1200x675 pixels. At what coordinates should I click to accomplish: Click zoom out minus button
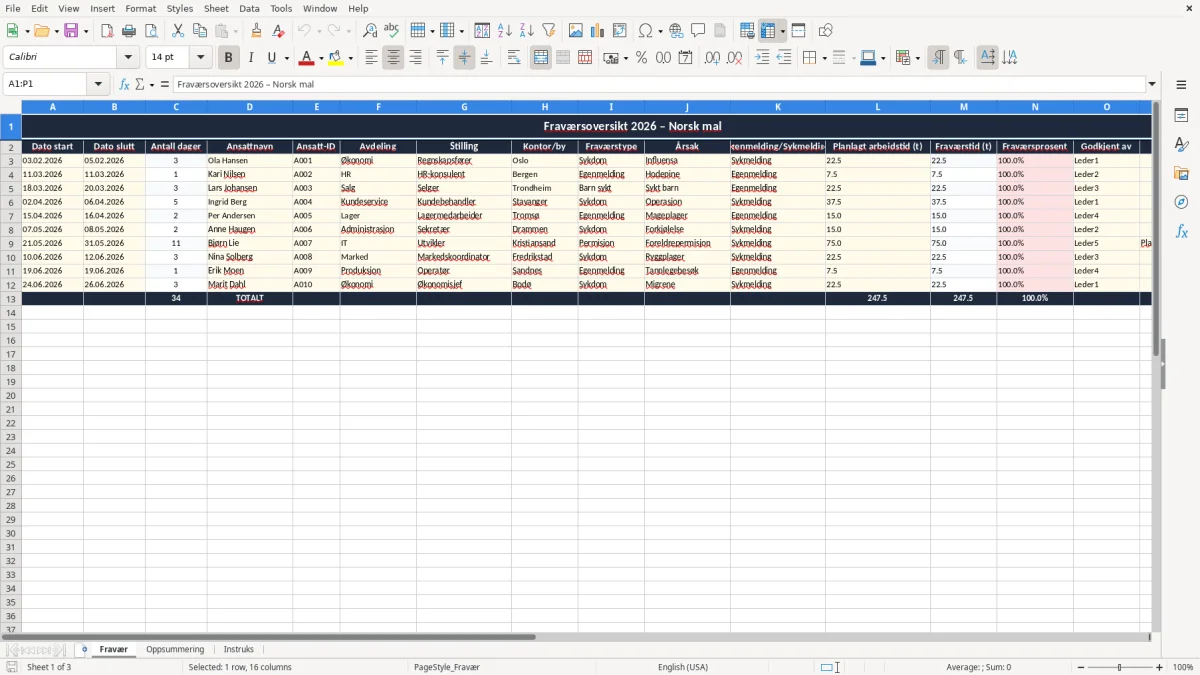[x=1080, y=667]
